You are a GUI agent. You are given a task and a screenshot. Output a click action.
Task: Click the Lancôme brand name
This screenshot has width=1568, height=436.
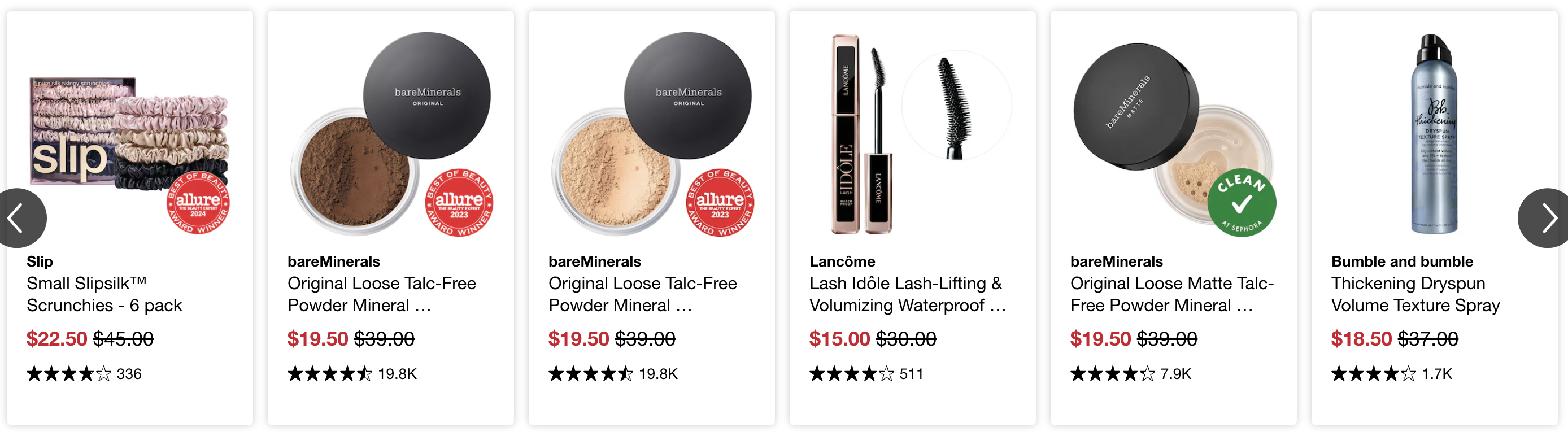(842, 262)
